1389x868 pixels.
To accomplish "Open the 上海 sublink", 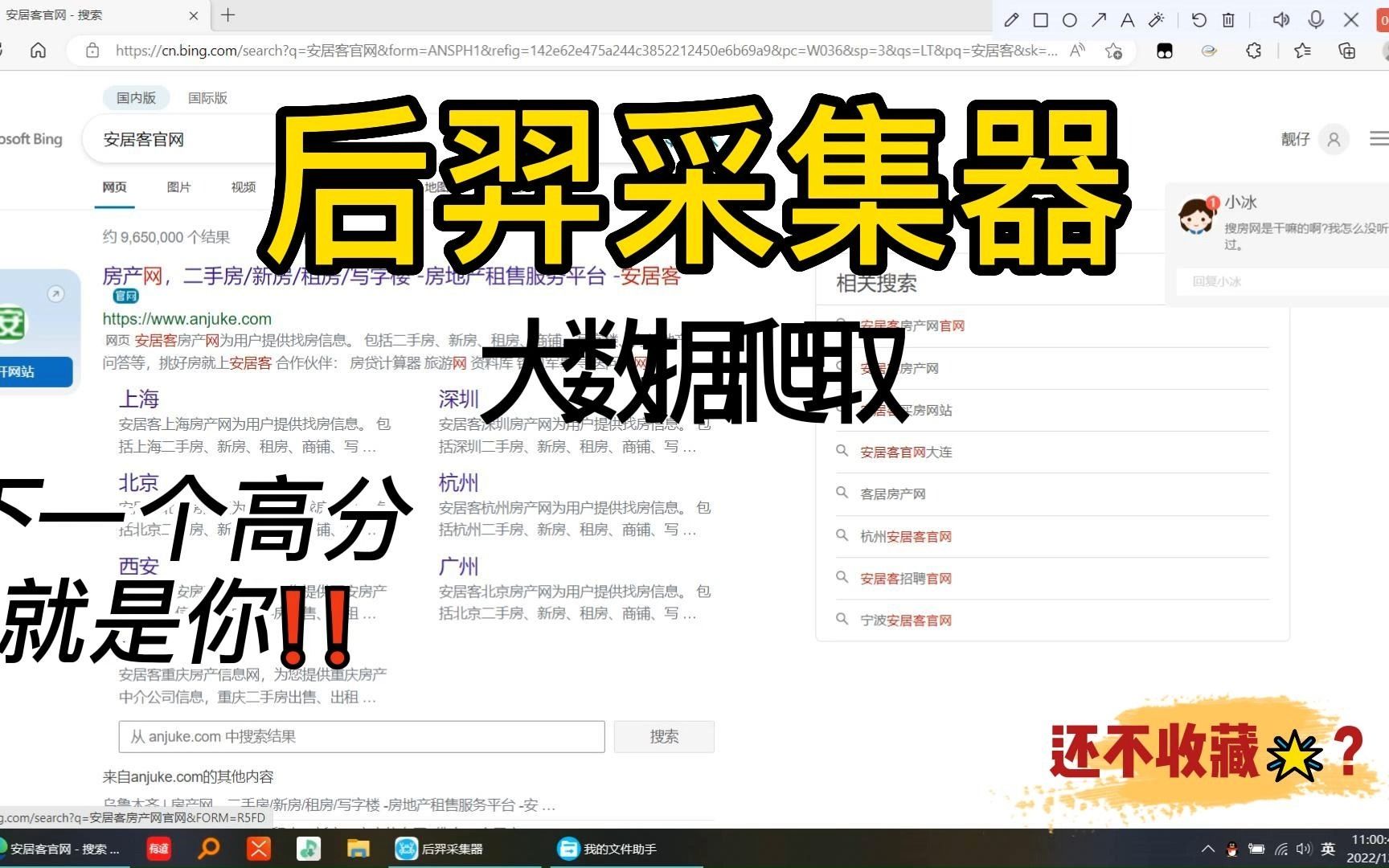I will [x=139, y=399].
